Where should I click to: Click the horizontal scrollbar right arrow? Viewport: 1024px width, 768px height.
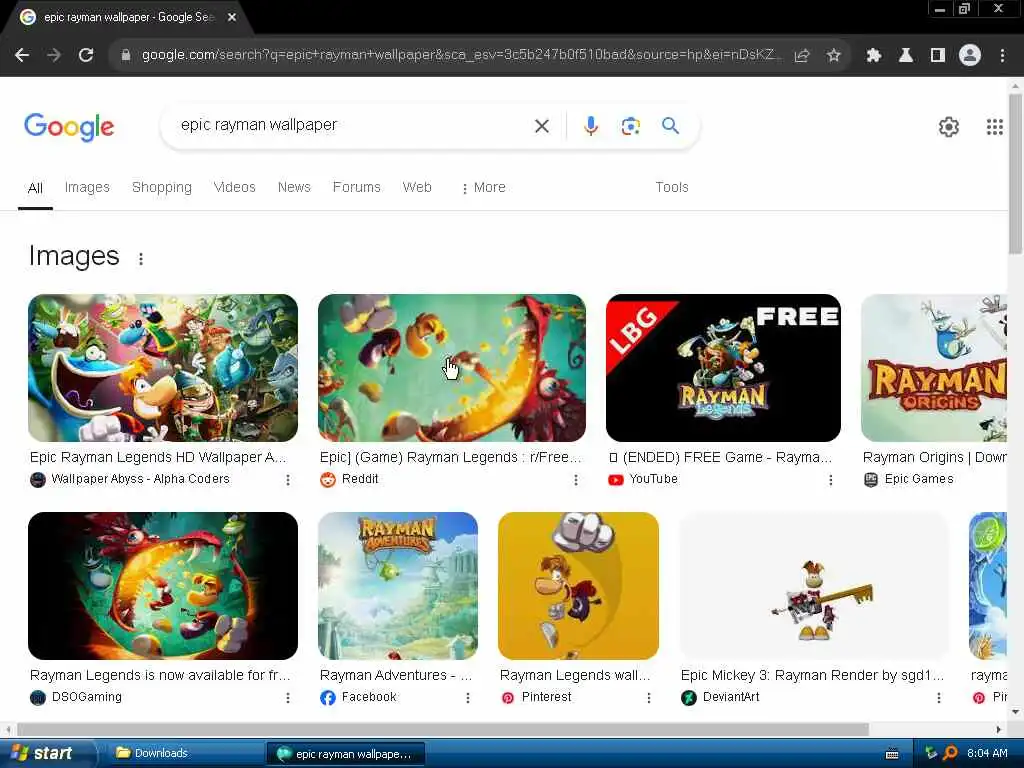pos(999,729)
